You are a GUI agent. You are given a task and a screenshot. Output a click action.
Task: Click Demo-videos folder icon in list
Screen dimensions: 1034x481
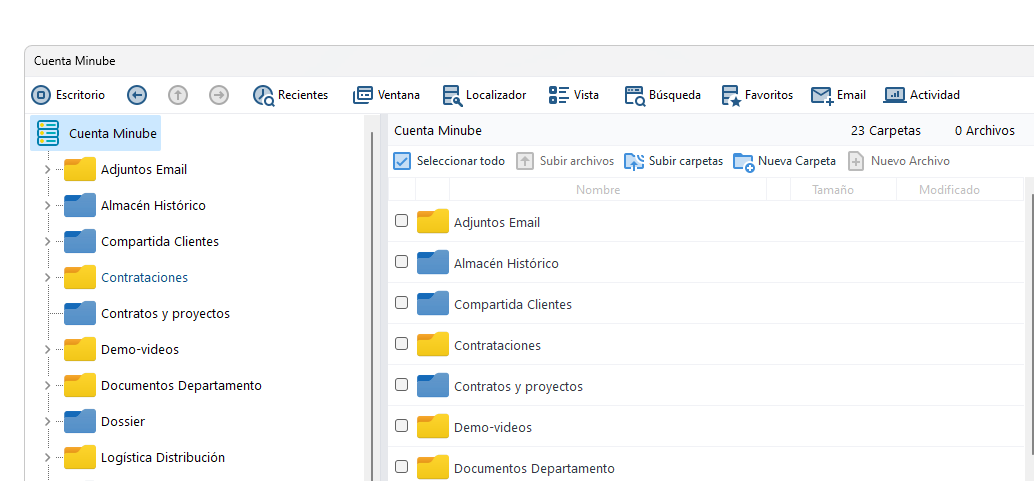[433, 426]
